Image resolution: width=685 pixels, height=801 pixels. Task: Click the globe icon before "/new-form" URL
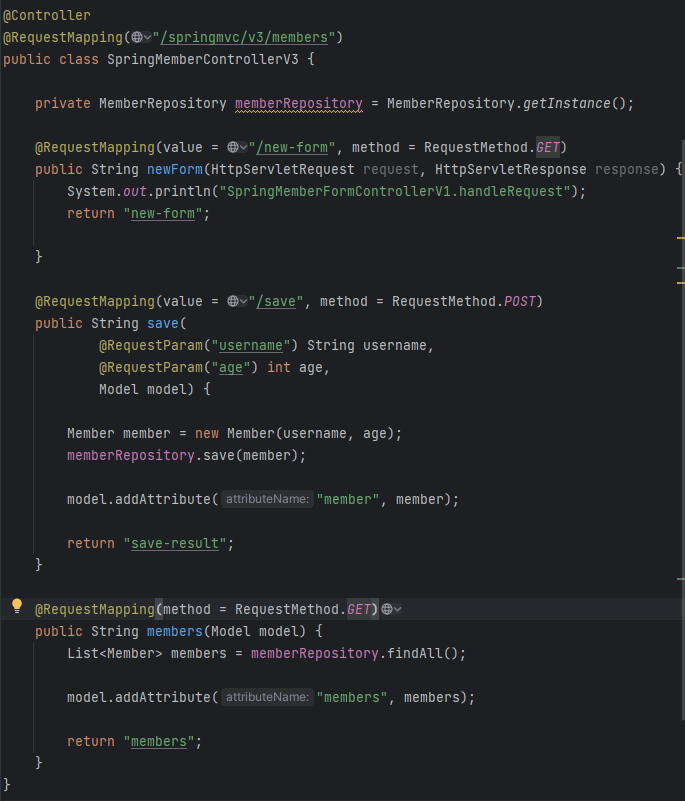(232, 147)
